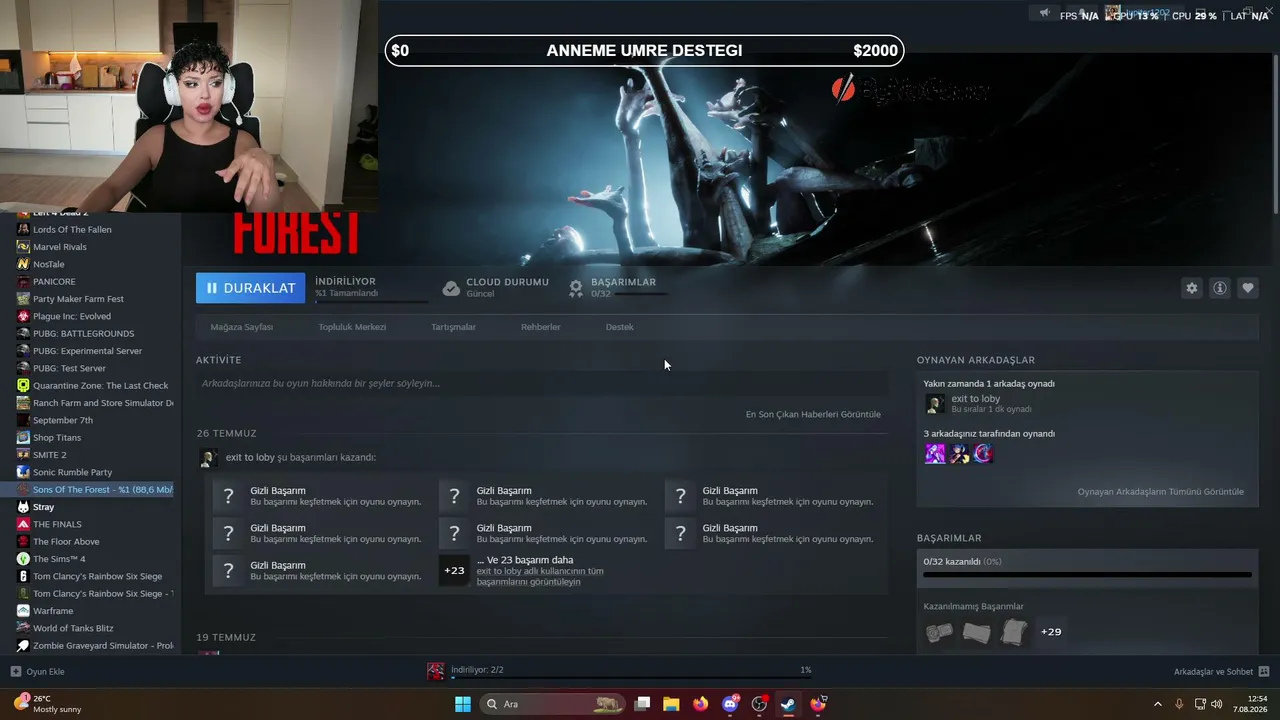The height and width of the screenshot is (720, 1280).
Task: Click the plus icon beside Oyun Ekle
Action: (15, 672)
